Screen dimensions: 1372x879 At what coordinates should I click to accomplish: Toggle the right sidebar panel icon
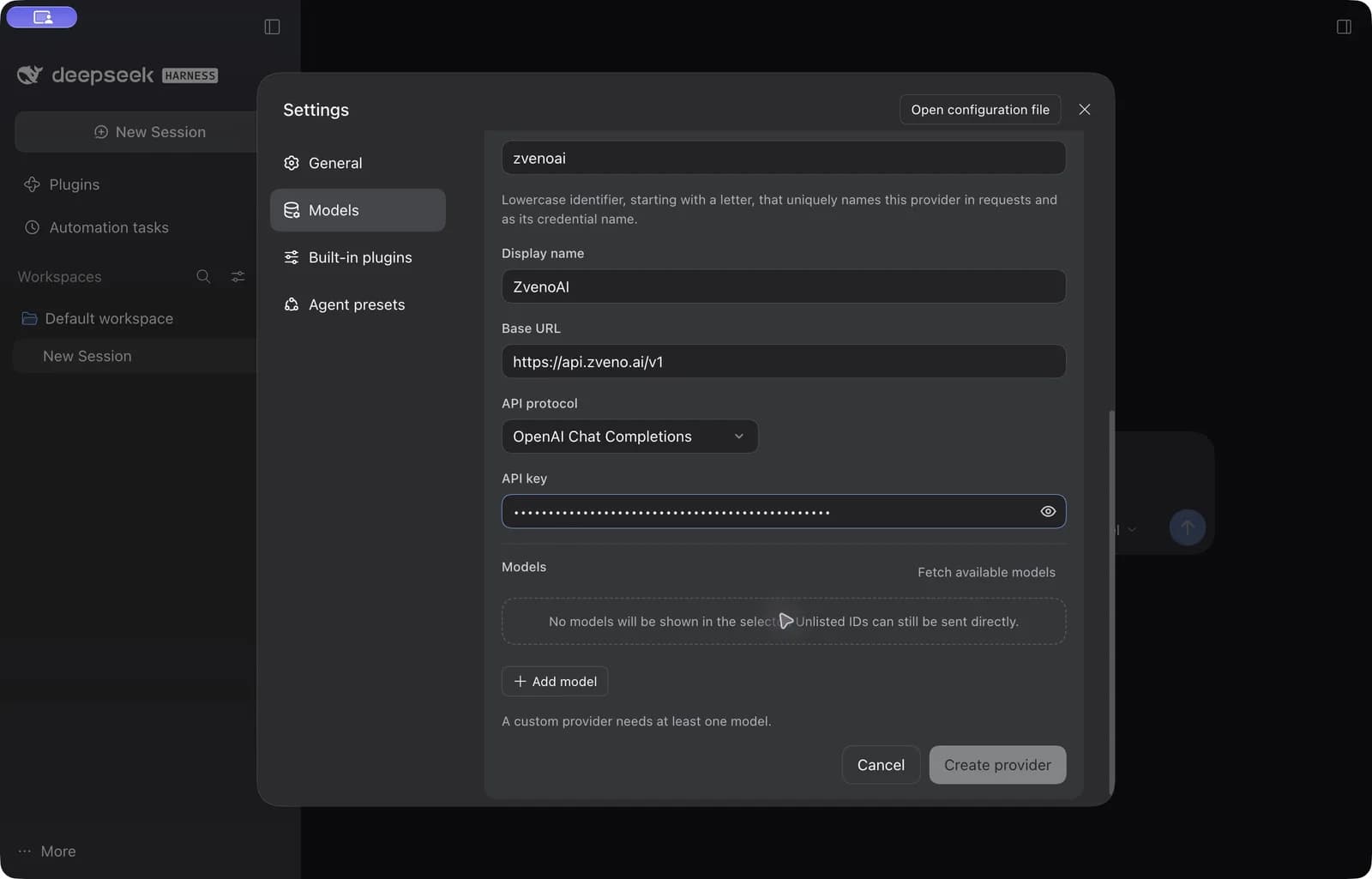(1344, 27)
